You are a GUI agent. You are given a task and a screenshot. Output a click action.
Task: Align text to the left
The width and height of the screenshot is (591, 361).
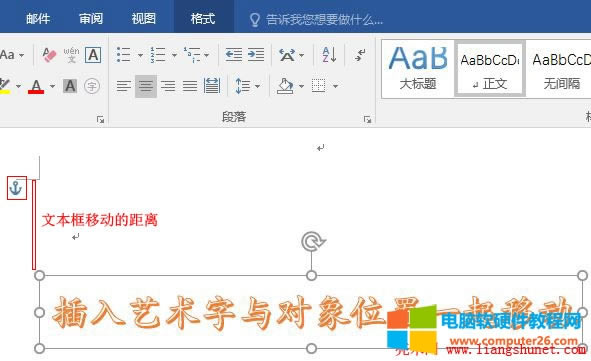click(x=124, y=86)
